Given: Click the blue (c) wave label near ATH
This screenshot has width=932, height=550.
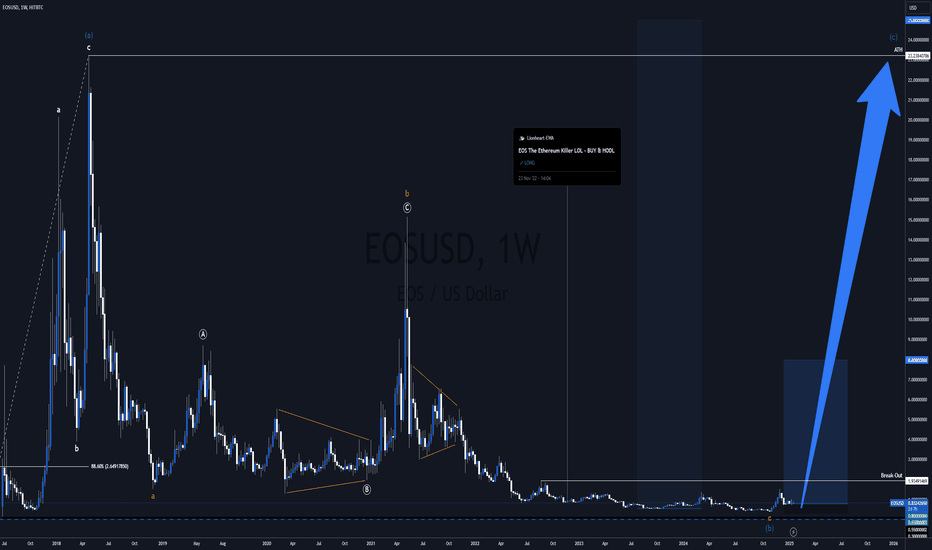Looking at the screenshot, I should (893, 37).
